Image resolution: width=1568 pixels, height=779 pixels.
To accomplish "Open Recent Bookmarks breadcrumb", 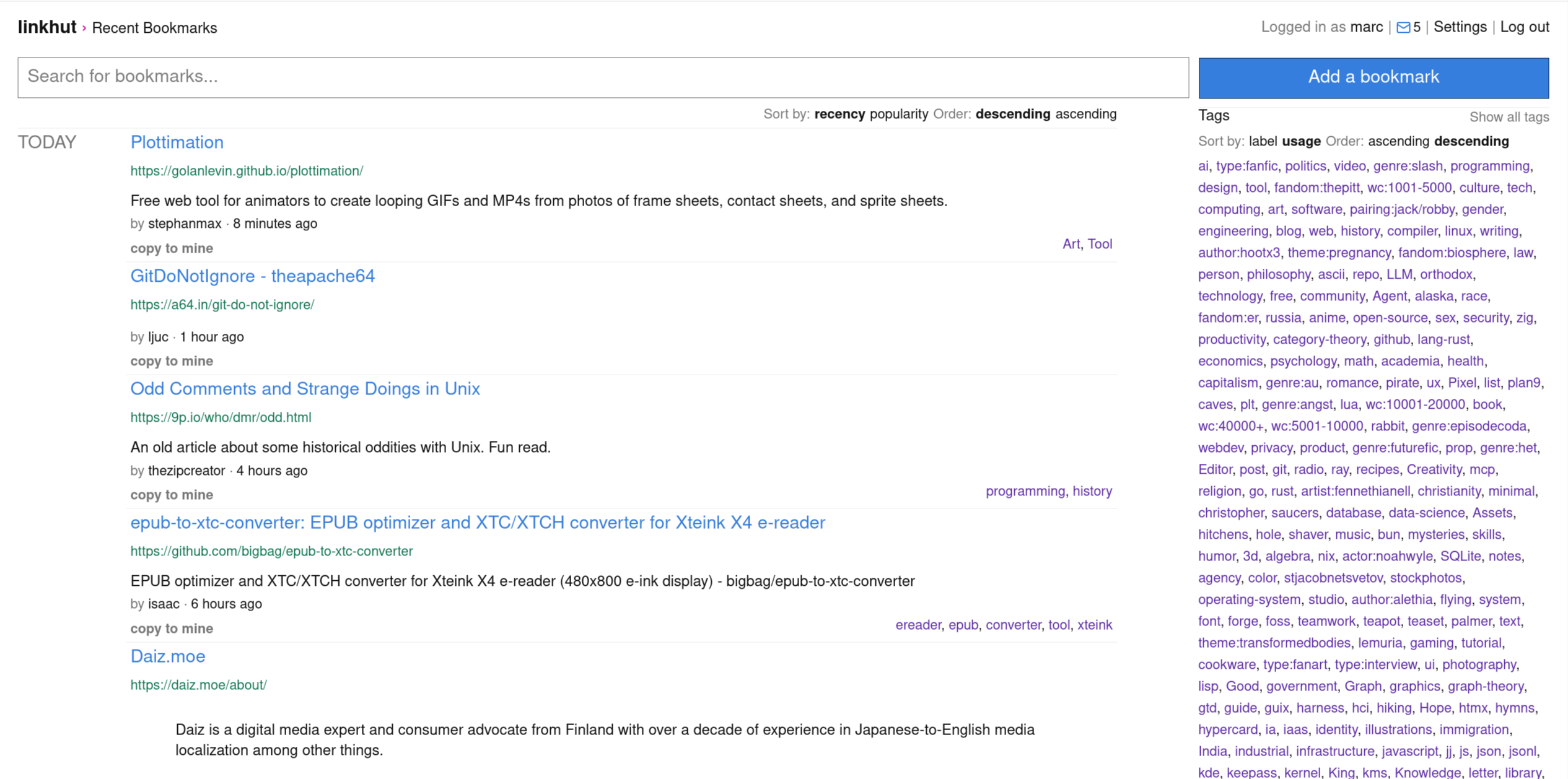I will coord(154,28).
